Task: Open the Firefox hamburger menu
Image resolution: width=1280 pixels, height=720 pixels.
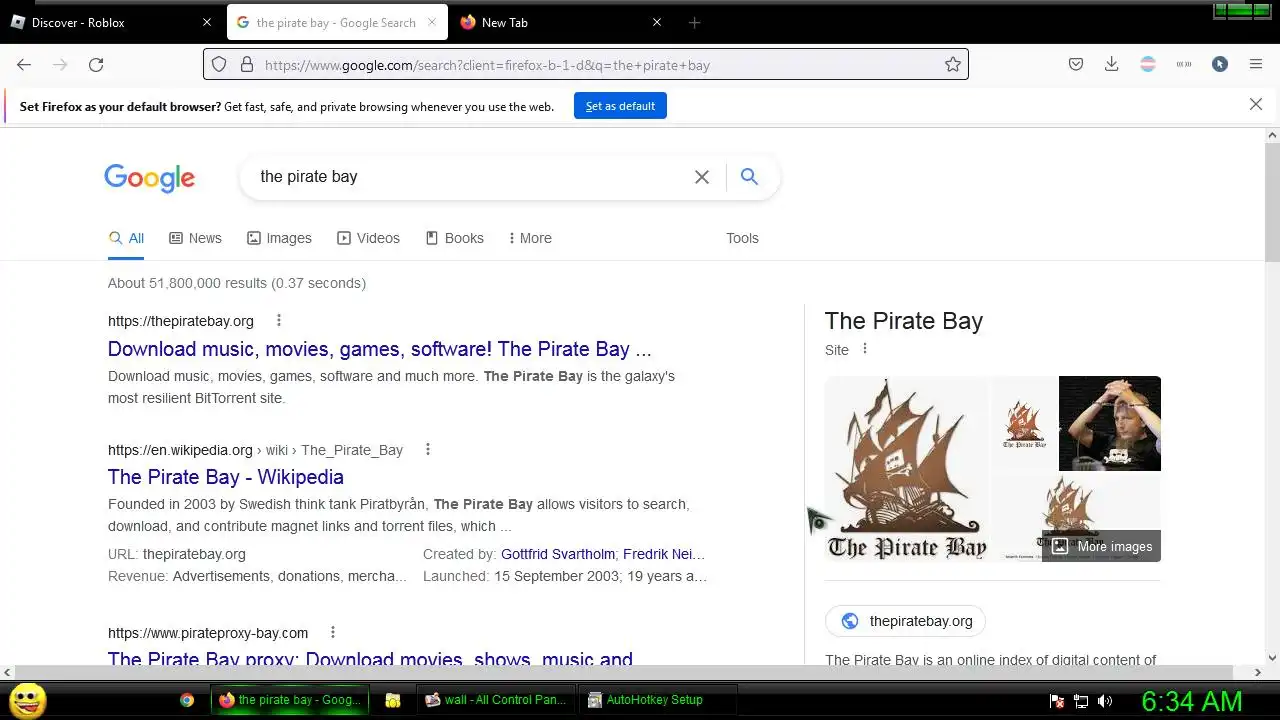Action: (x=1256, y=64)
